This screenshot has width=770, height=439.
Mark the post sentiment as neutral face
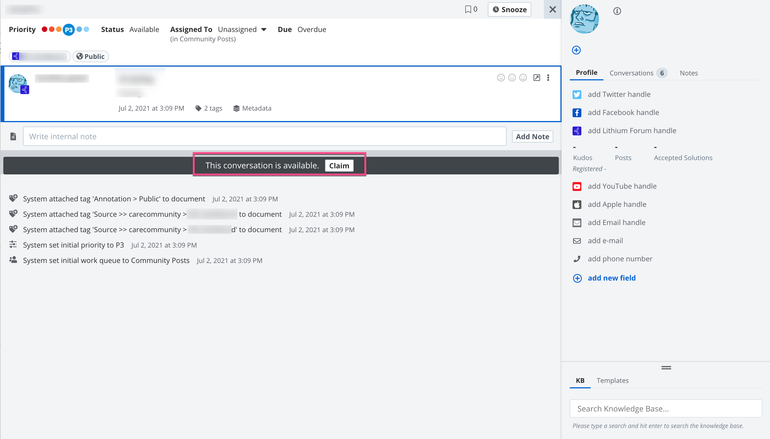(x=512, y=78)
